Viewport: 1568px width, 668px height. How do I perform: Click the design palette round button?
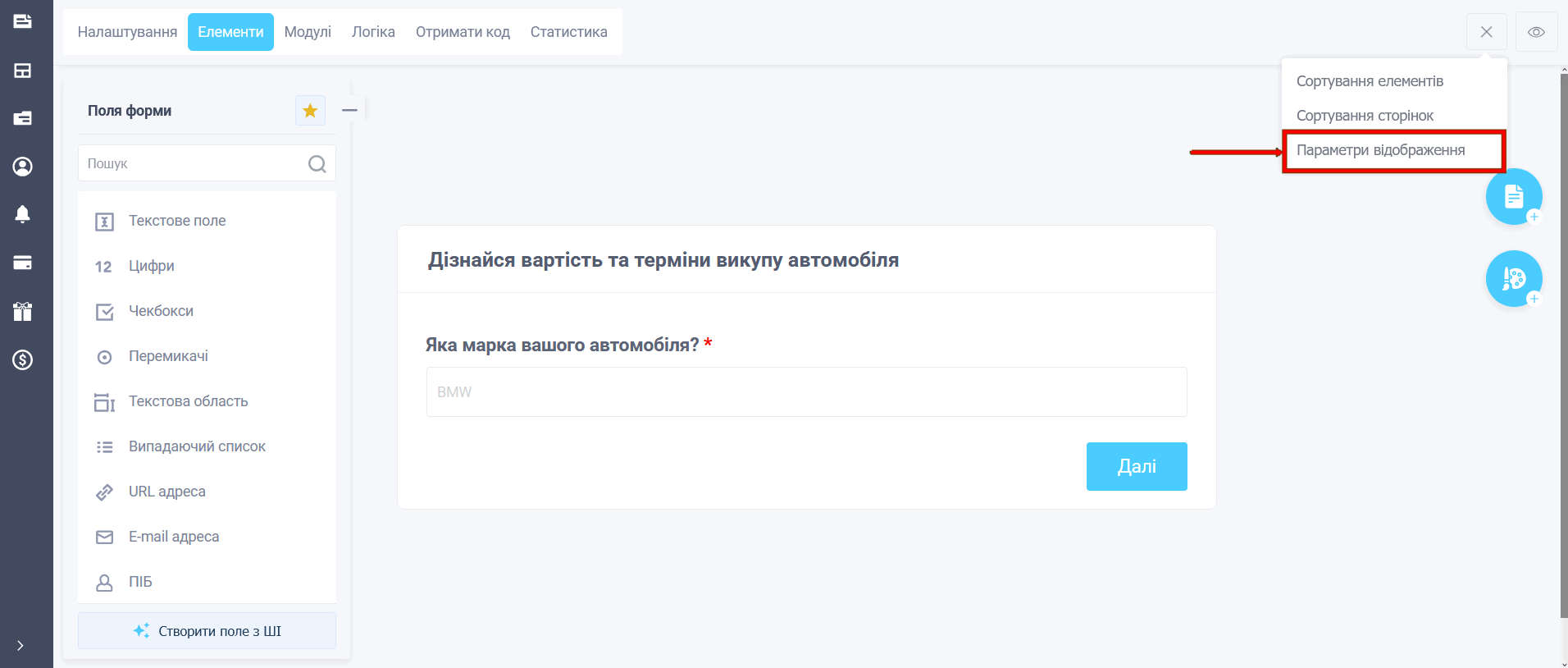pos(1514,279)
